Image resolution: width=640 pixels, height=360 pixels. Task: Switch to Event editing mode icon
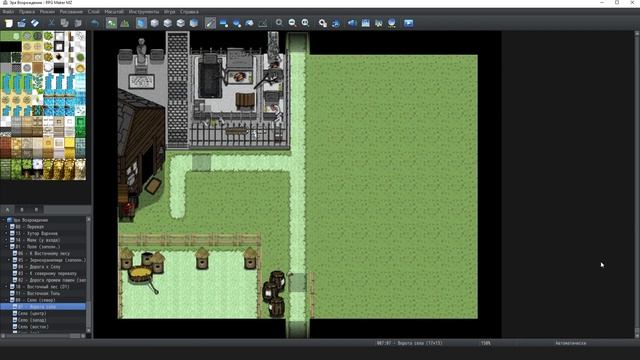click(124, 23)
